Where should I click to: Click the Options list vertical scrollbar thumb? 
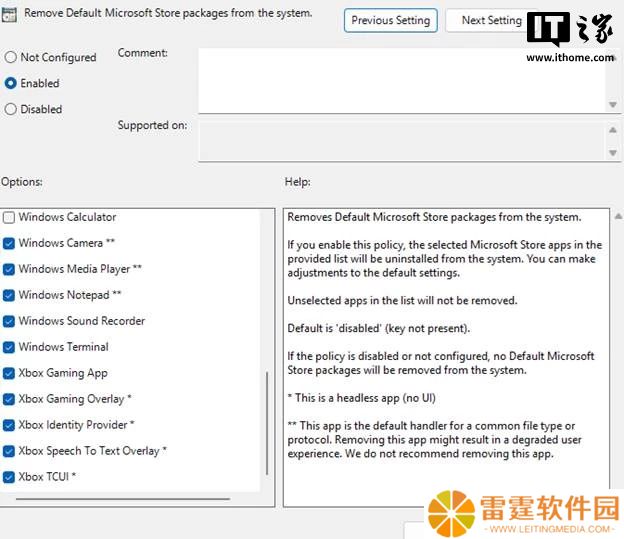[267, 423]
